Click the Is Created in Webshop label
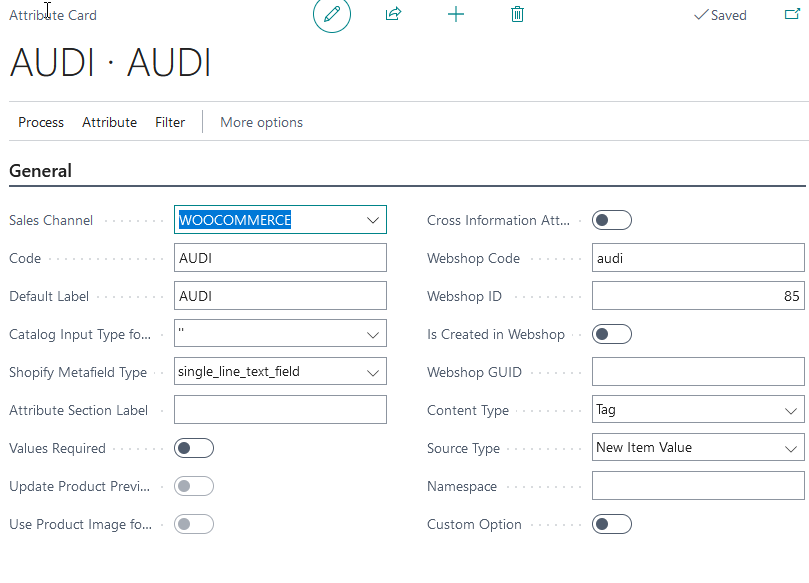The height and width of the screenshot is (583, 809). click(x=496, y=334)
